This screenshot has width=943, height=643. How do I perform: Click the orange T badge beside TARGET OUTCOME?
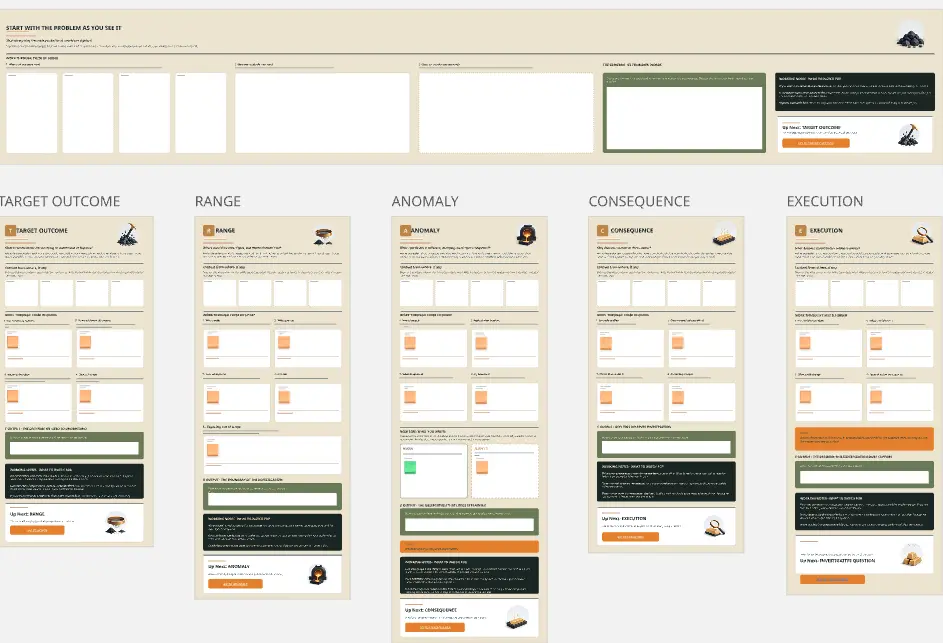[x=10, y=230]
